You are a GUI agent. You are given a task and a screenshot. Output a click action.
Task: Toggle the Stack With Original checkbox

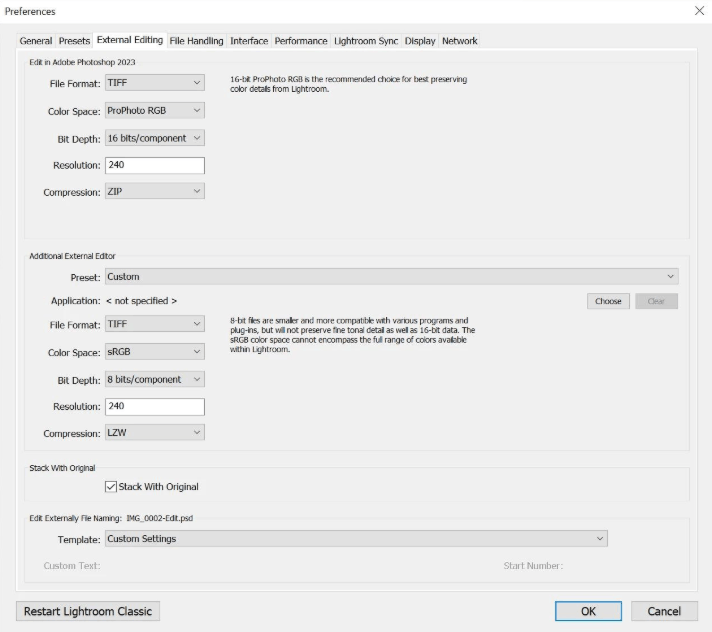(111, 487)
